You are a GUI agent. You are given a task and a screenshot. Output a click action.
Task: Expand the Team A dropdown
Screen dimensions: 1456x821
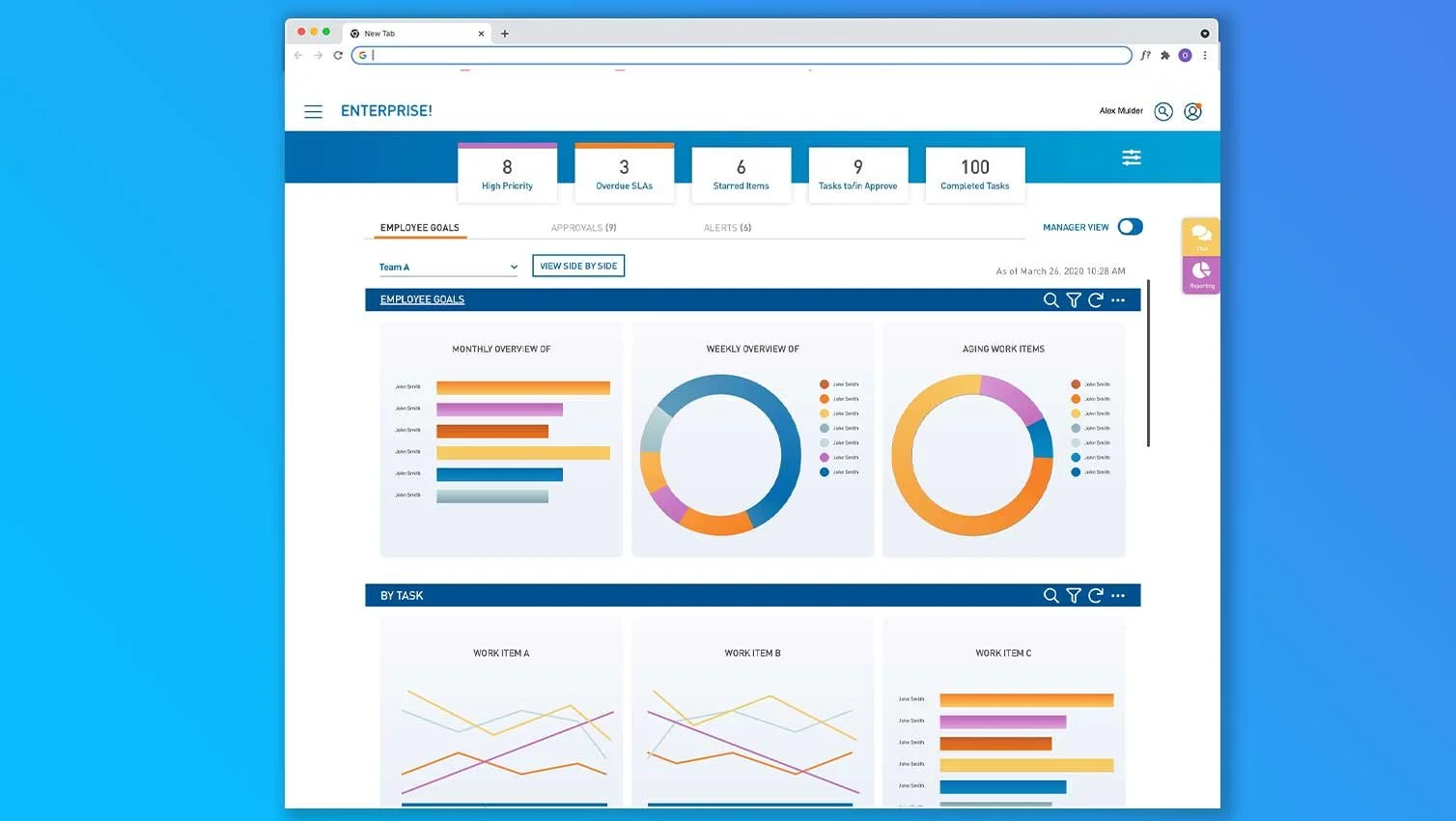[448, 267]
